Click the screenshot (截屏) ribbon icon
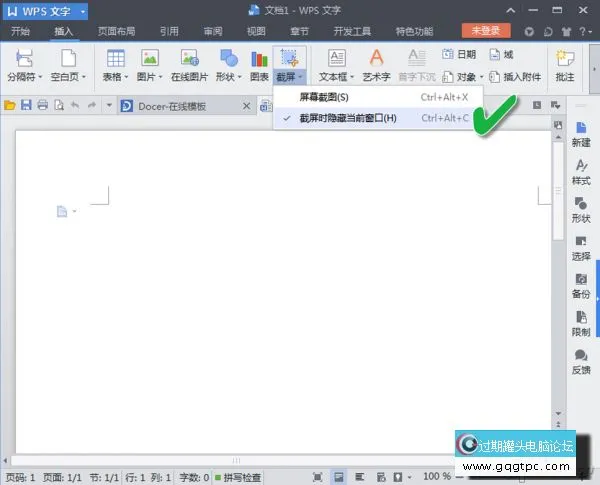This screenshot has width=600, height=485. (289, 58)
